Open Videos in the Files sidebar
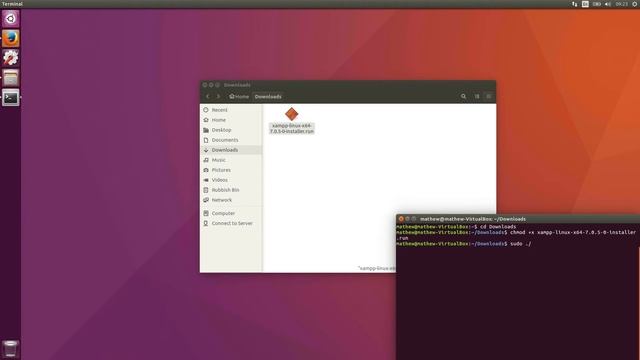Viewport: 640px width, 360px height. [x=231, y=180]
